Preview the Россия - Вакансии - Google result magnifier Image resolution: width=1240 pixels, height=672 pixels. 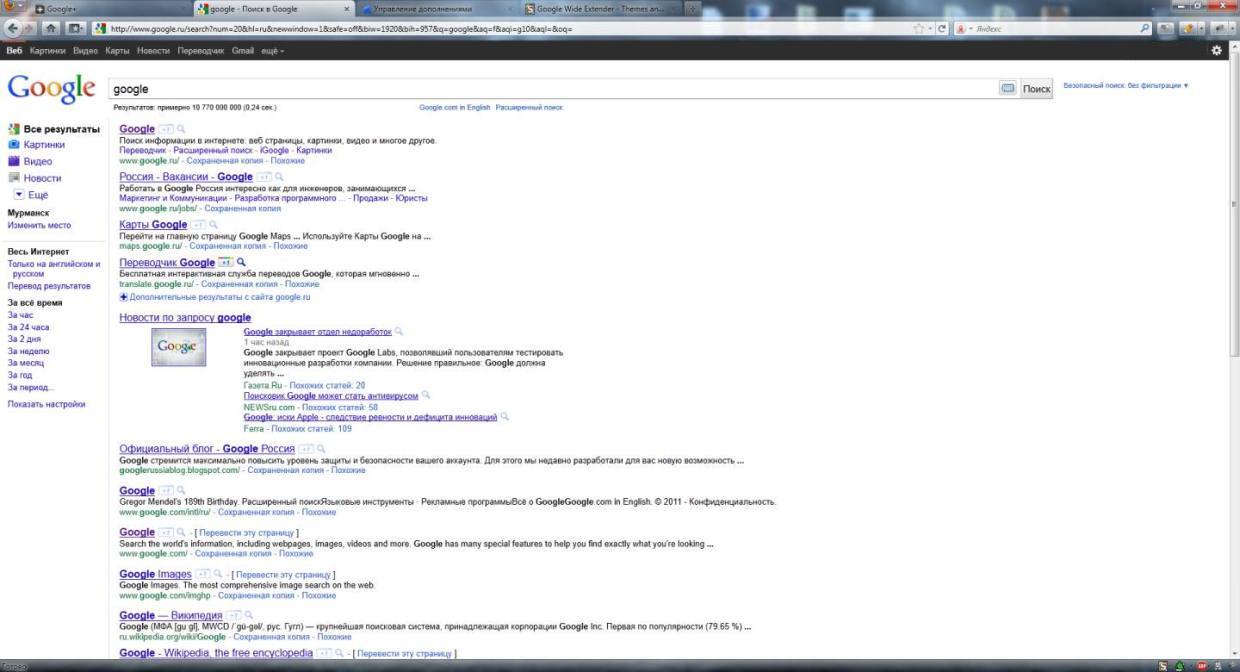click(279, 177)
